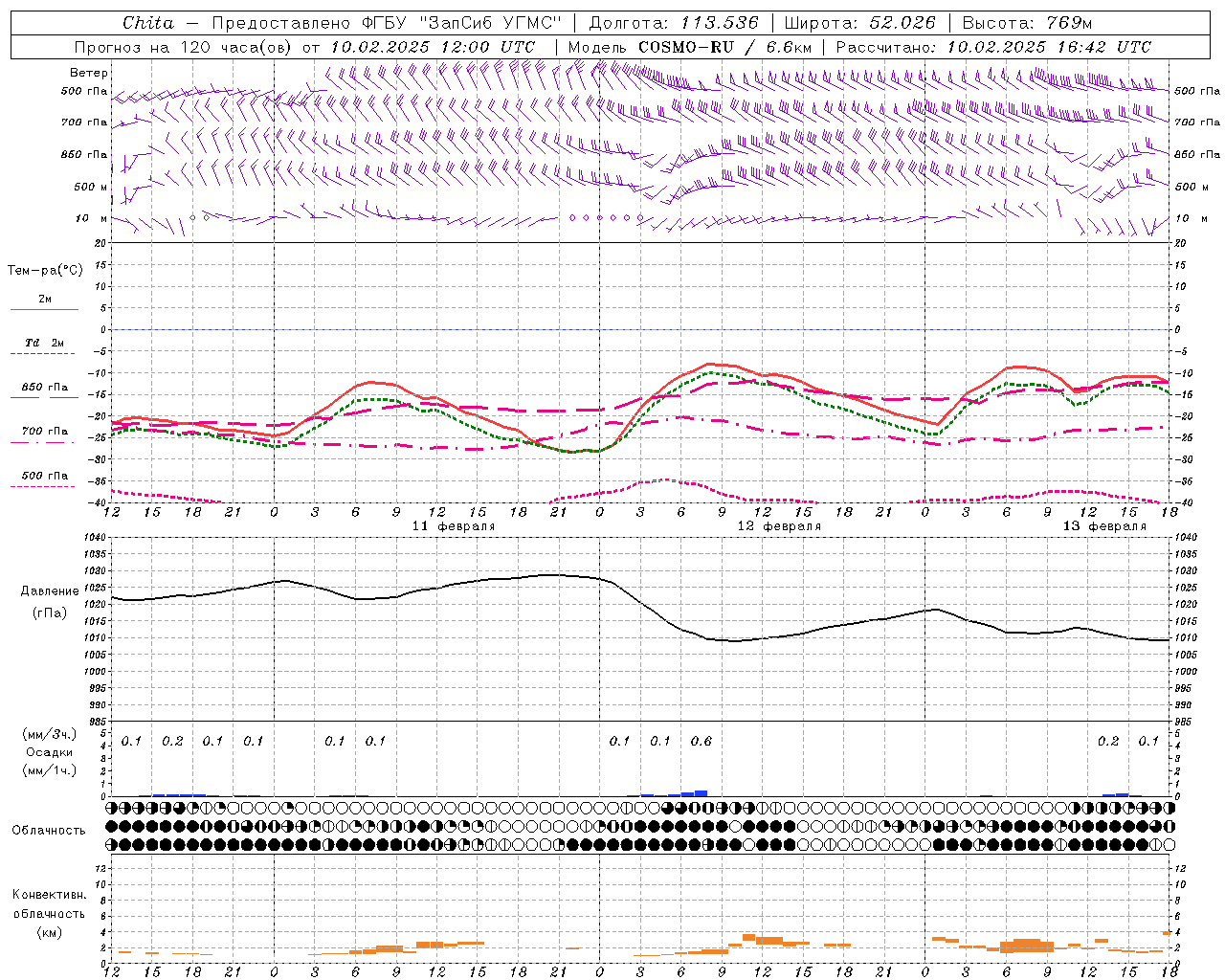Click the "Td 2м" dew point legend entry
Viewport: 1225px width, 980px height.
[44, 343]
